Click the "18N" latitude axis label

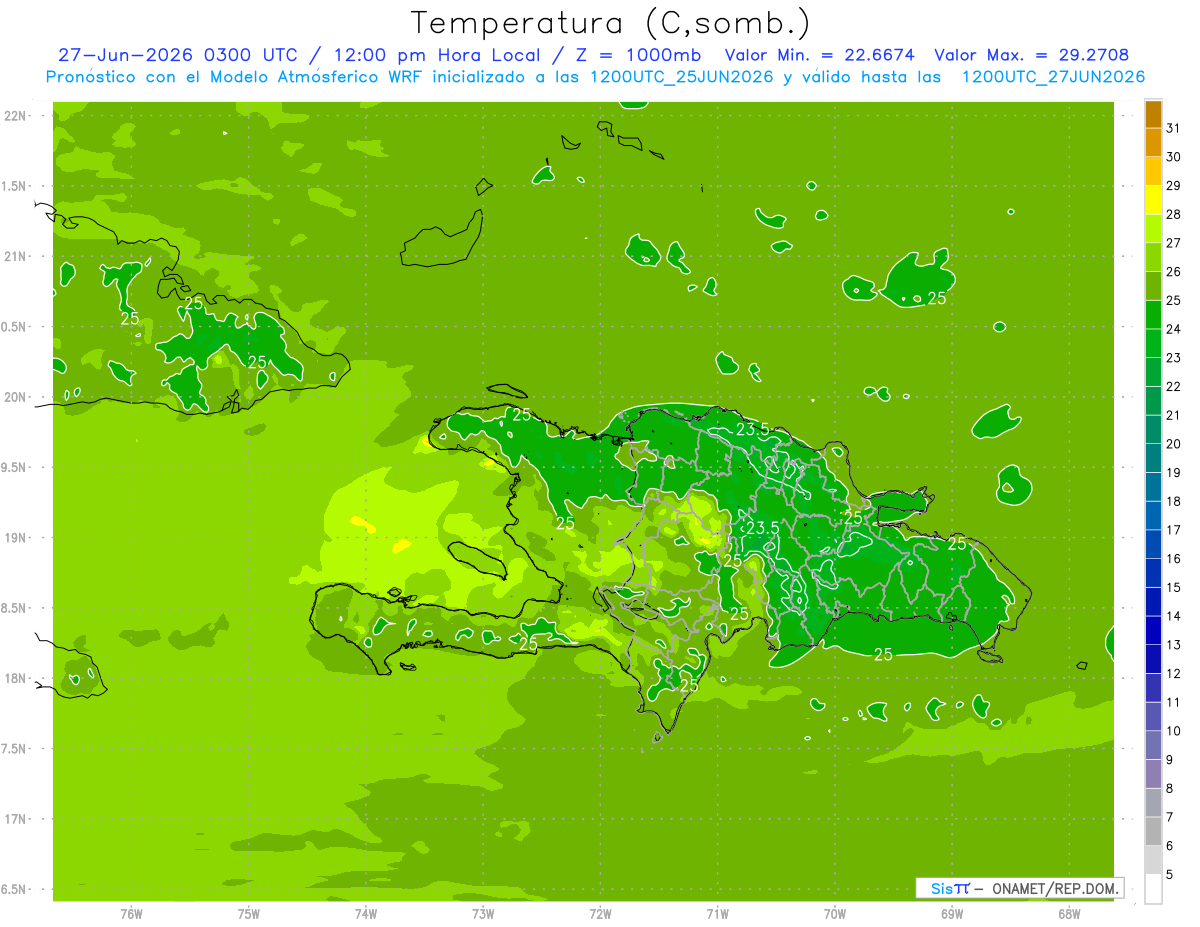pos(15,678)
